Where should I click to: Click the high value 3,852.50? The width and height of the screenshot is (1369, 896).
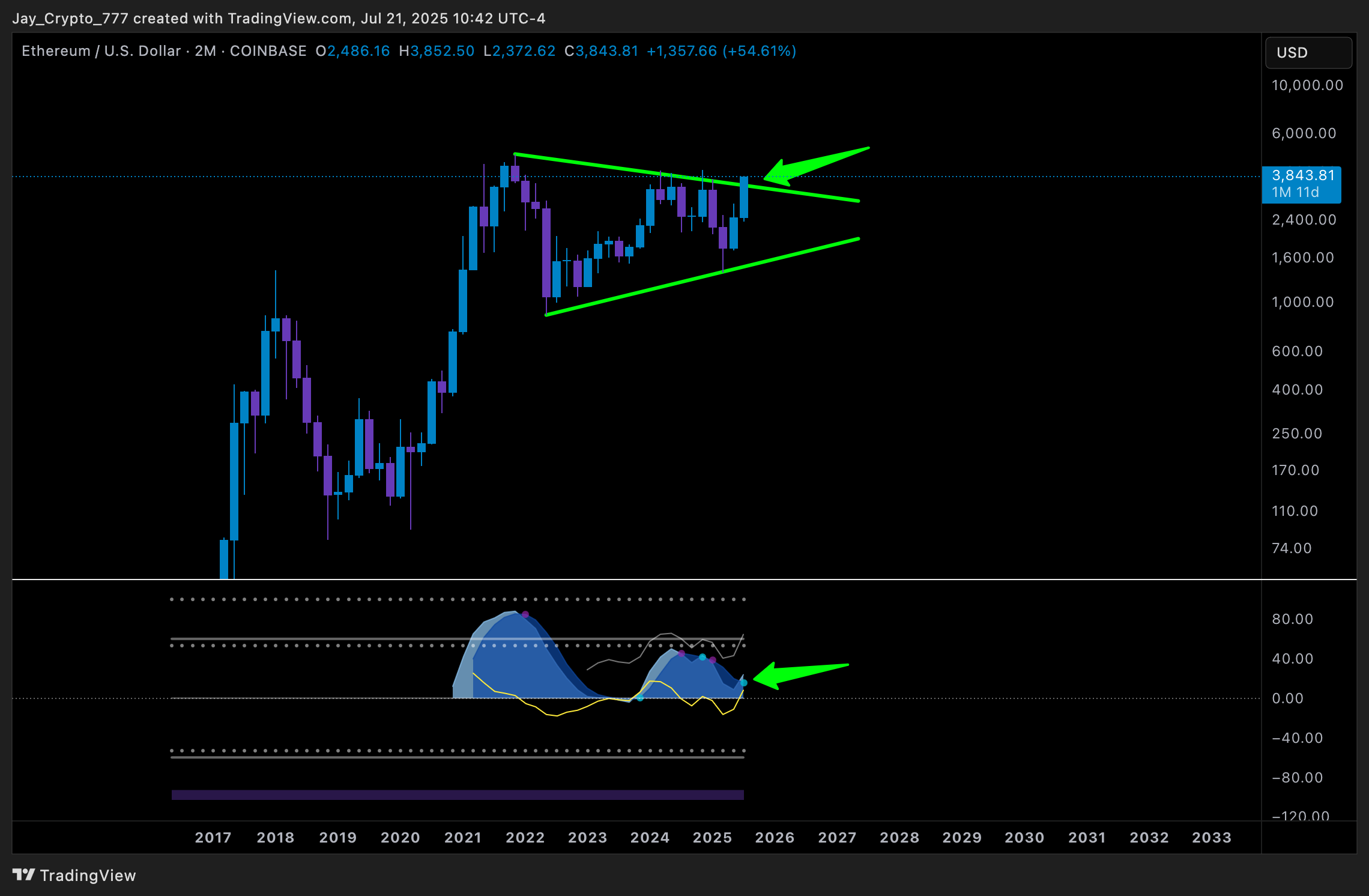coord(443,51)
